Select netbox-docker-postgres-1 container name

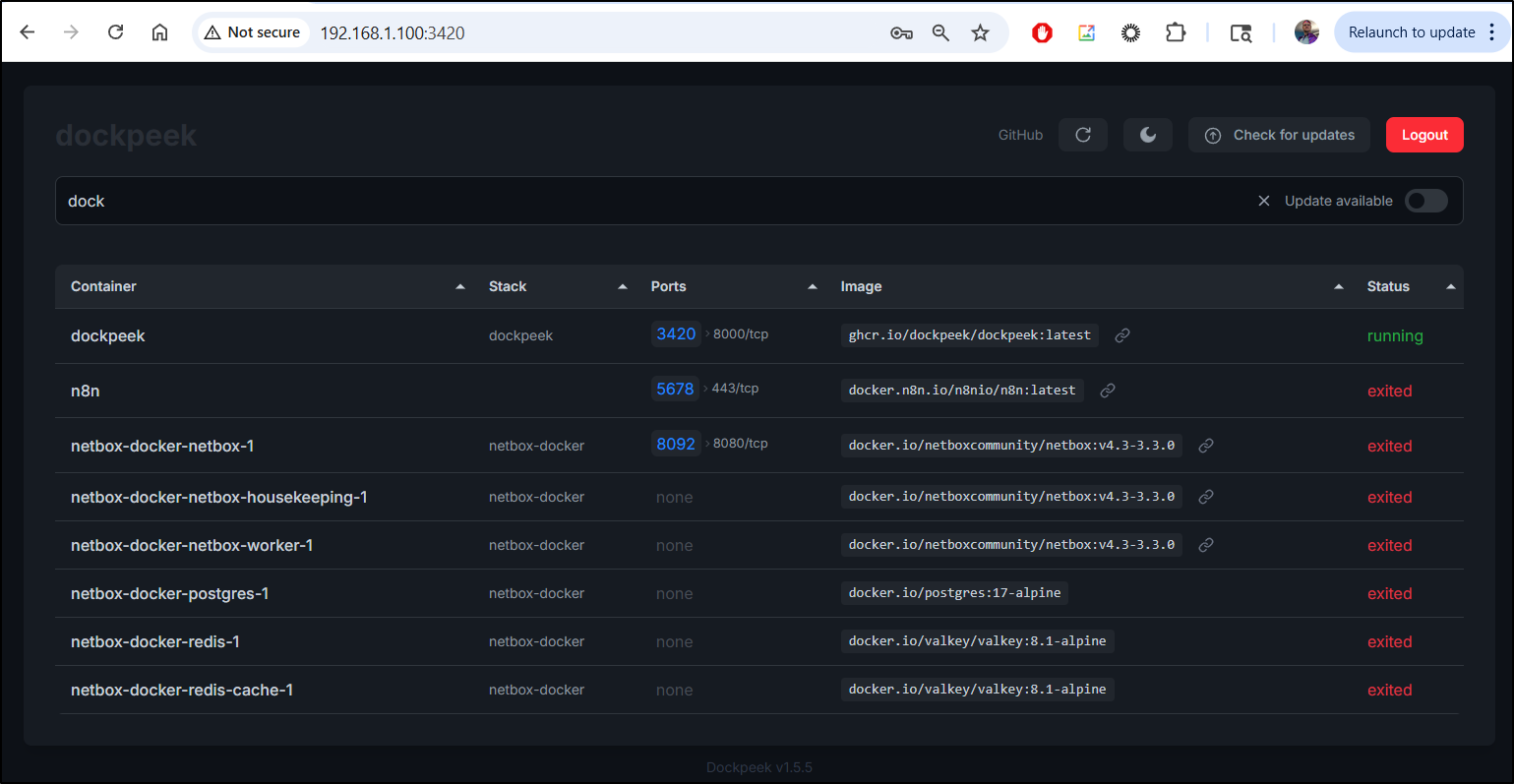coord(170,593)
